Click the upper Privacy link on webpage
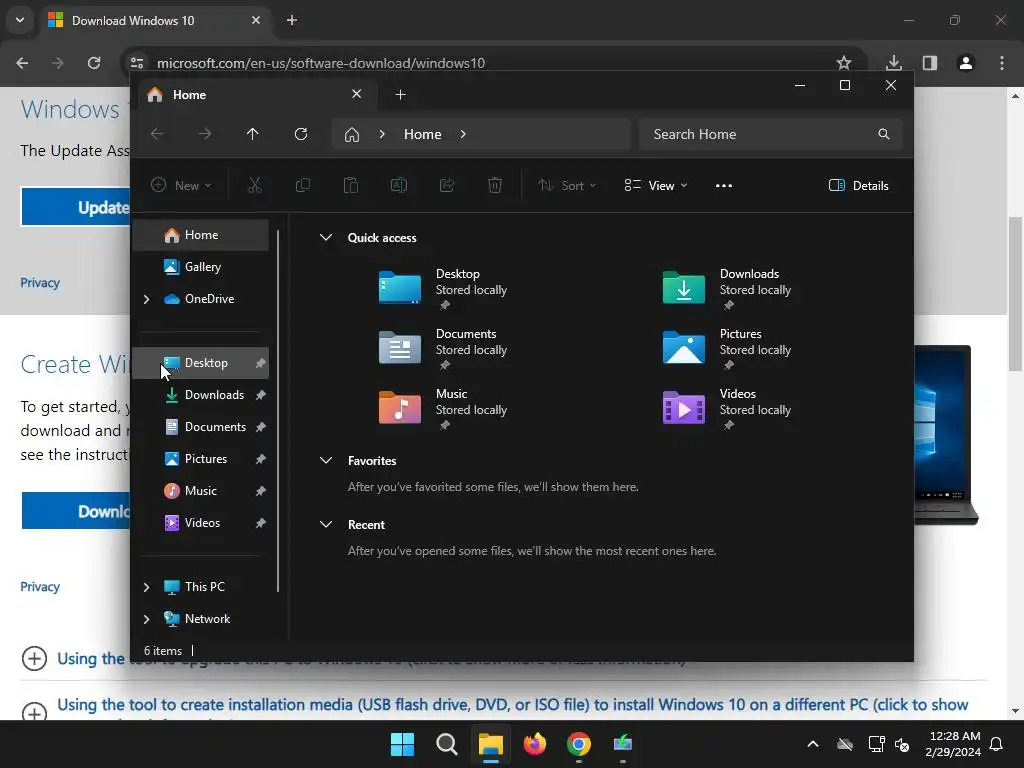 40,283
